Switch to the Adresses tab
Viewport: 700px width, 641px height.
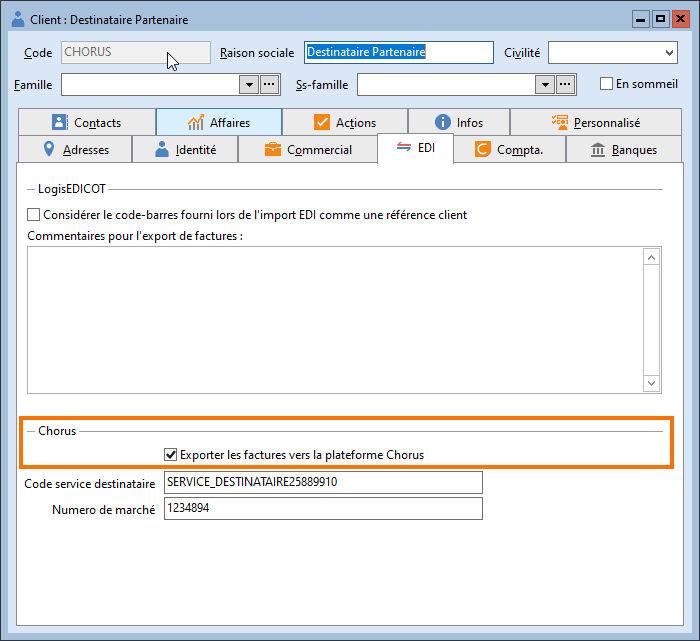75,149
